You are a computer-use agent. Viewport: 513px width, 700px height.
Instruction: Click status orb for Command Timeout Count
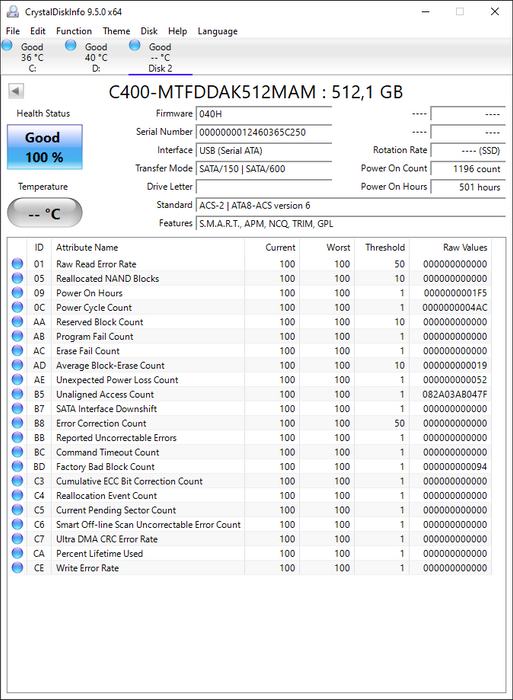pos(17,452)
